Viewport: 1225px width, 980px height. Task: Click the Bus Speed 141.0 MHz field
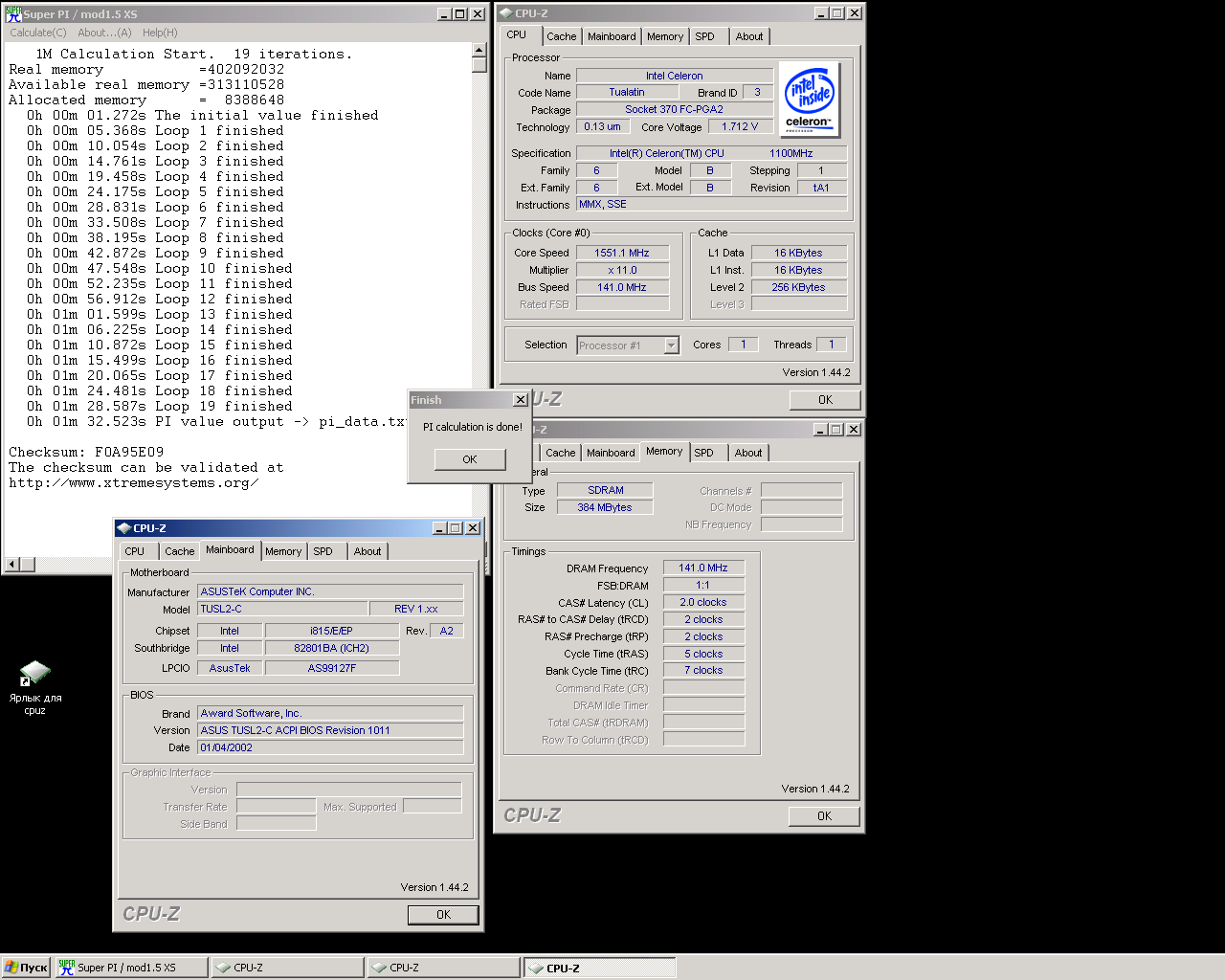[x=622, y=287]
